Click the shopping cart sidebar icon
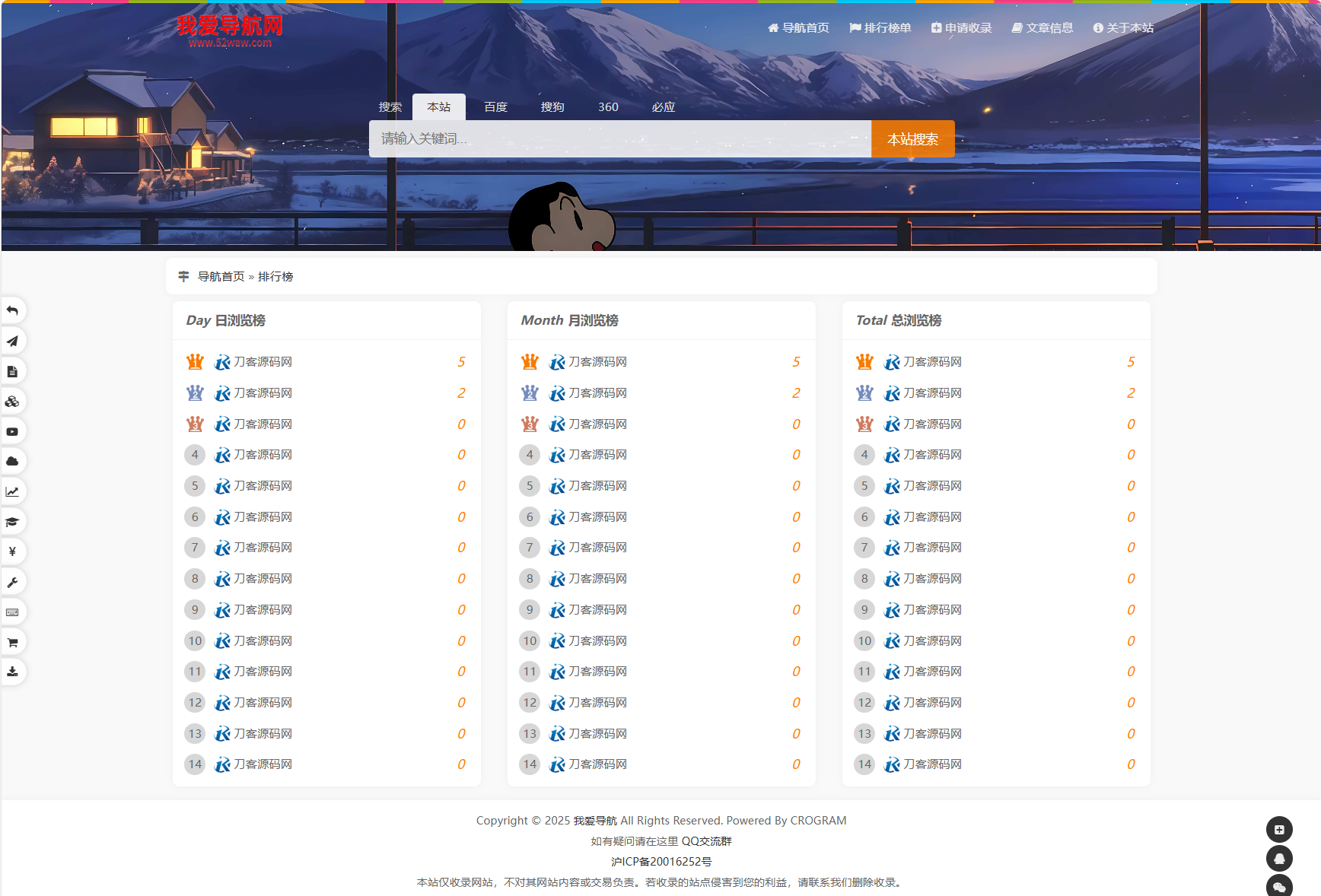The image size is (1321, 896). click(13, 643)
